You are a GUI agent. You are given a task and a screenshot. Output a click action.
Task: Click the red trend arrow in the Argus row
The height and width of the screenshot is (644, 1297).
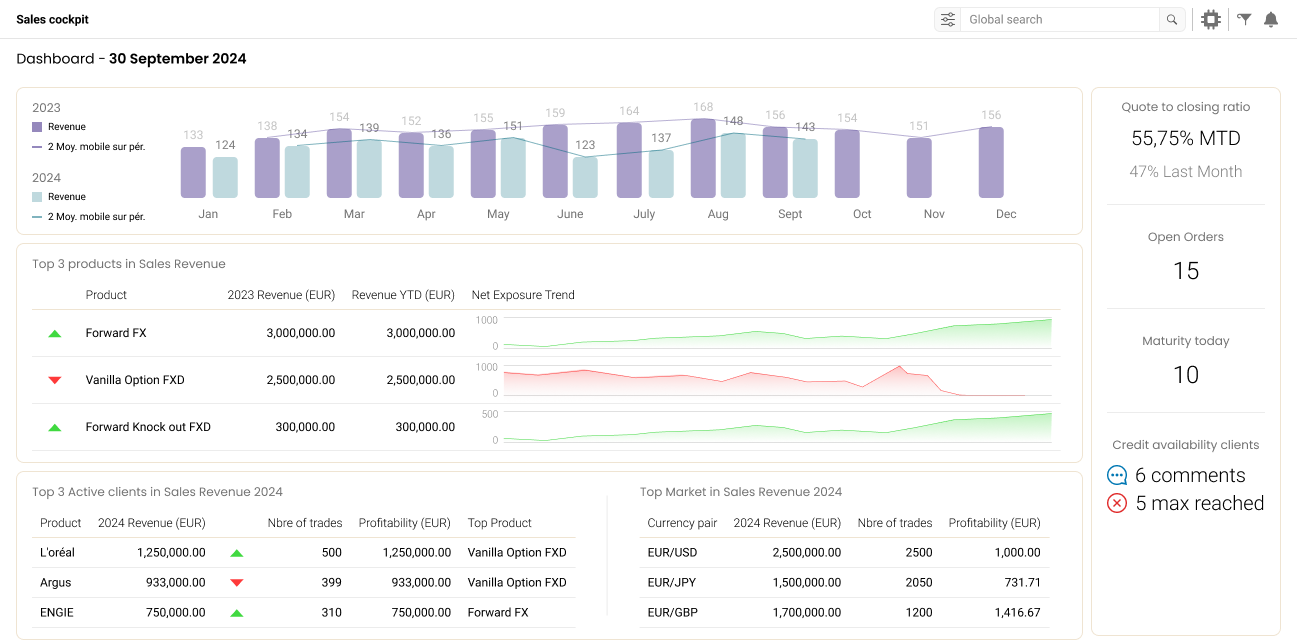[237, 582]
